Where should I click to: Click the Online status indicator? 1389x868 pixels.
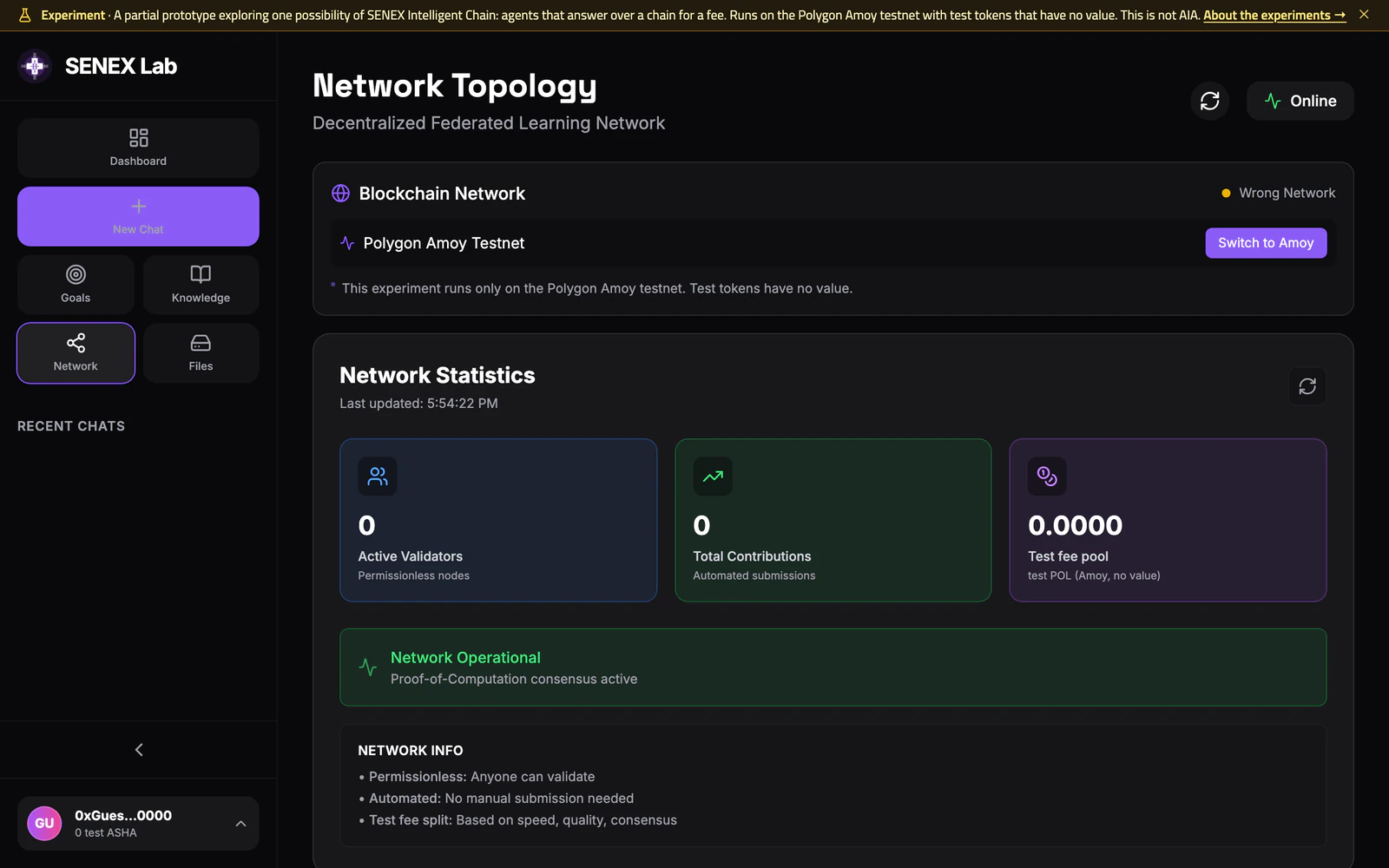click(x=1300, y=101)
